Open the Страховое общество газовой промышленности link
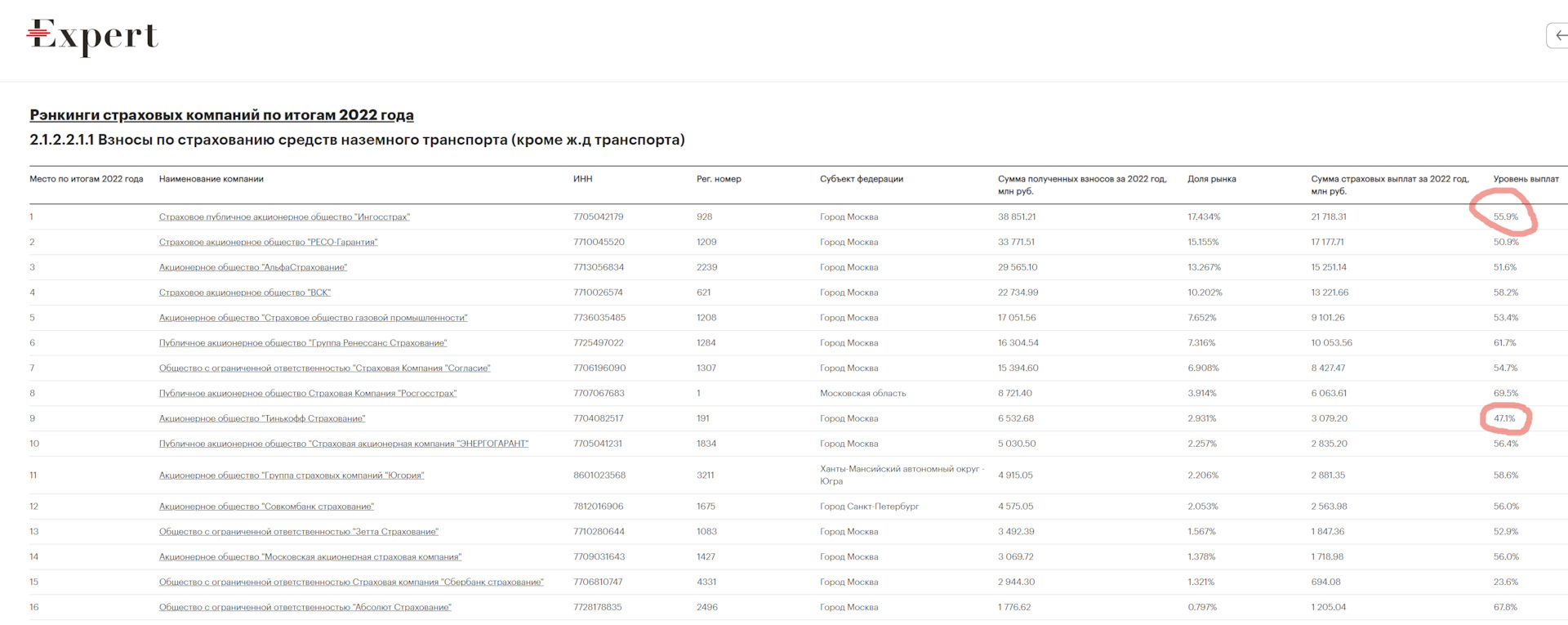The width and height of the screenshot is (1568, 625). pyautogui.click(x=313, y=318)
